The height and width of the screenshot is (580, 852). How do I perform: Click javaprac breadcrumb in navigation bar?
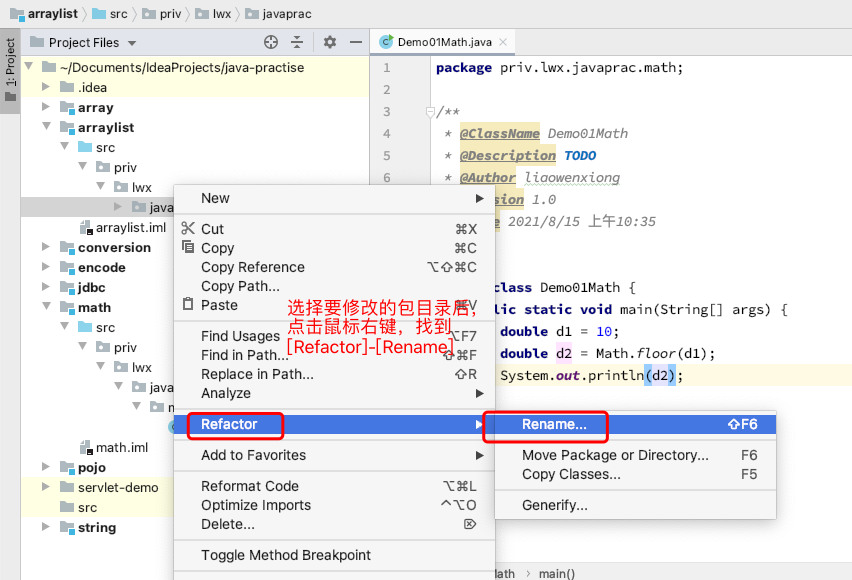coord(278,14)
